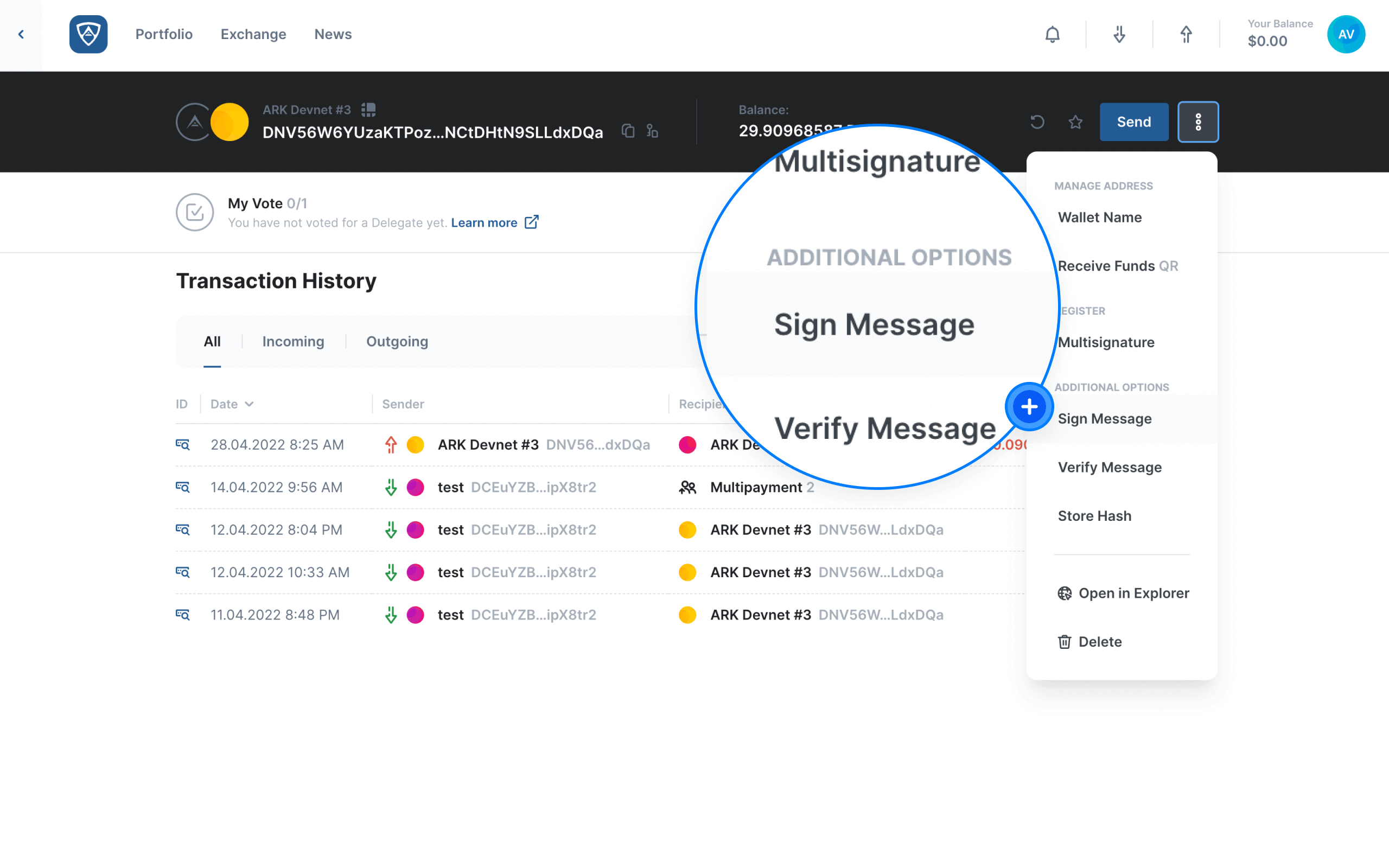Open transaction ID for 11.04.2022 8:48 PM
This screenshot has width=1389, height=868.
click(182, 614)
